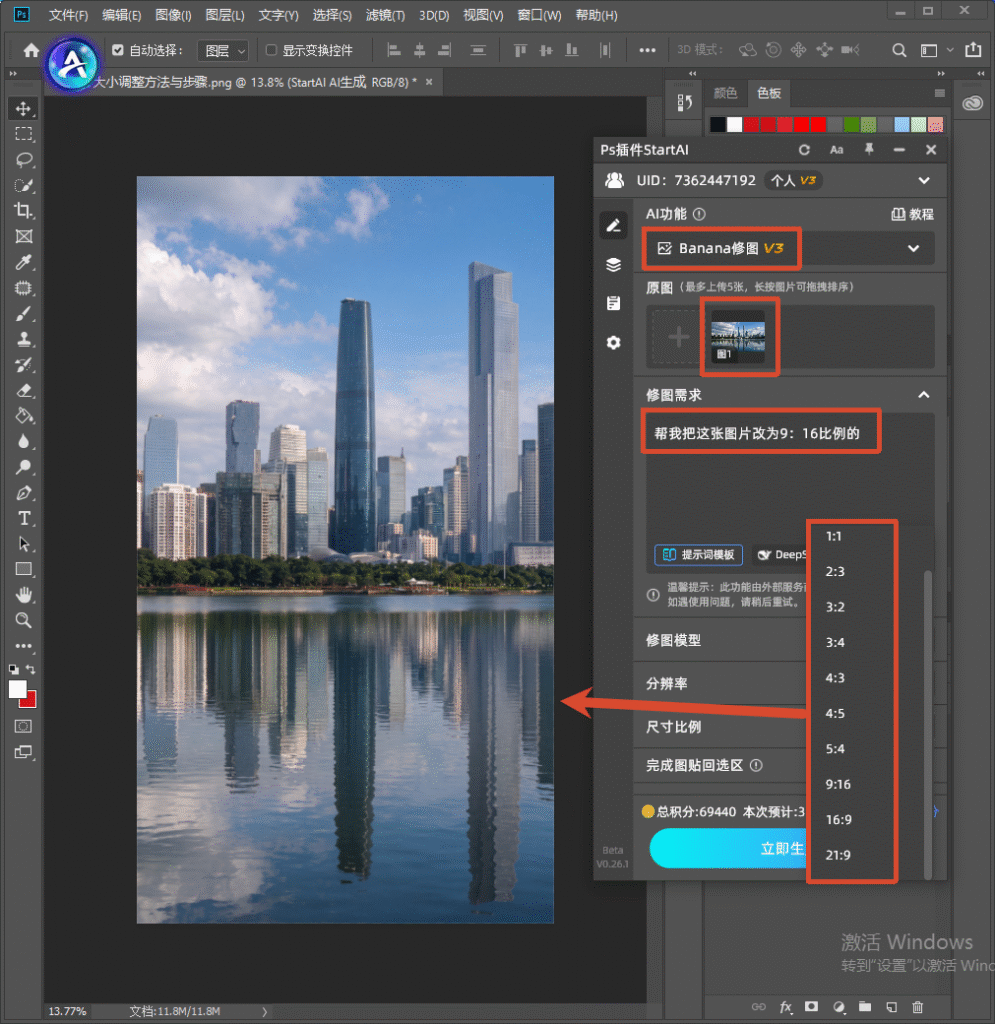Image resolution: width=995 pixels, height=1024 pixels.
Task: Select the History Brush tool
Action: 24,364
